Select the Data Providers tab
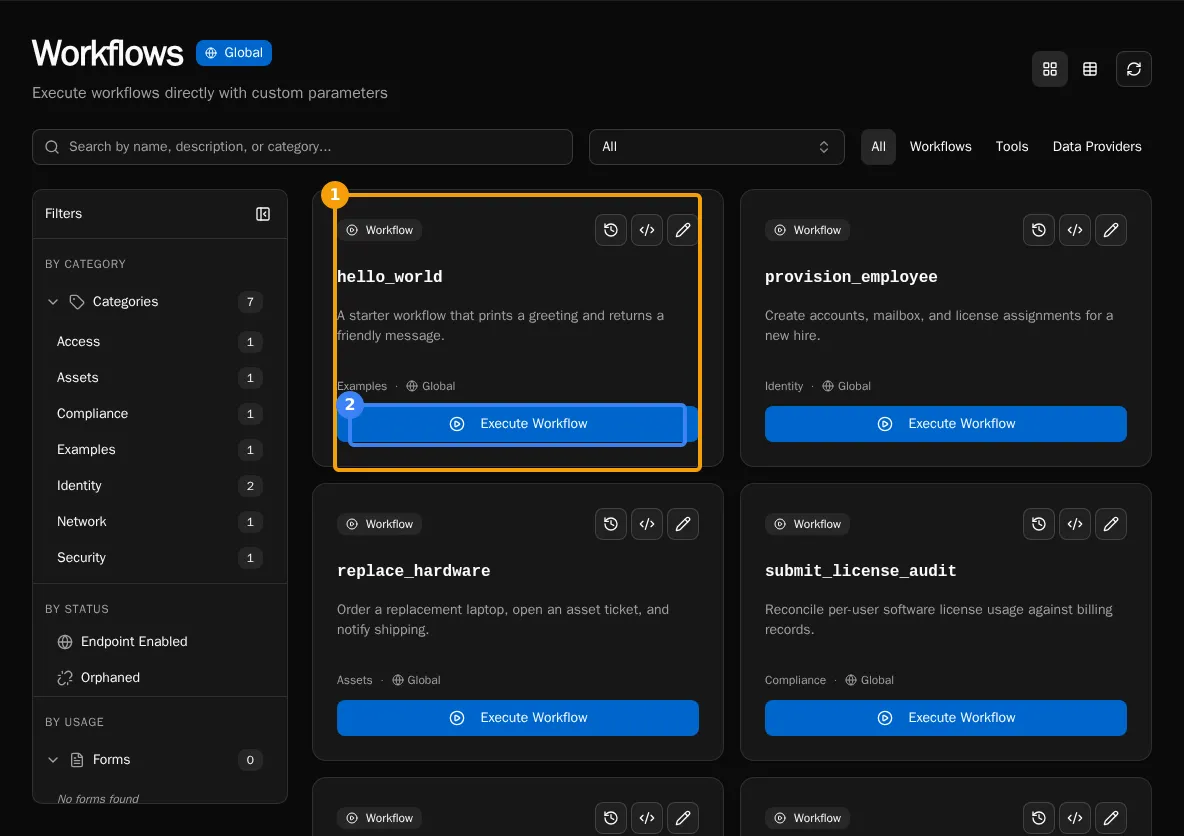Image resolution: width=1184 pixels, height=836 pixels. [x=1096, y=147]
